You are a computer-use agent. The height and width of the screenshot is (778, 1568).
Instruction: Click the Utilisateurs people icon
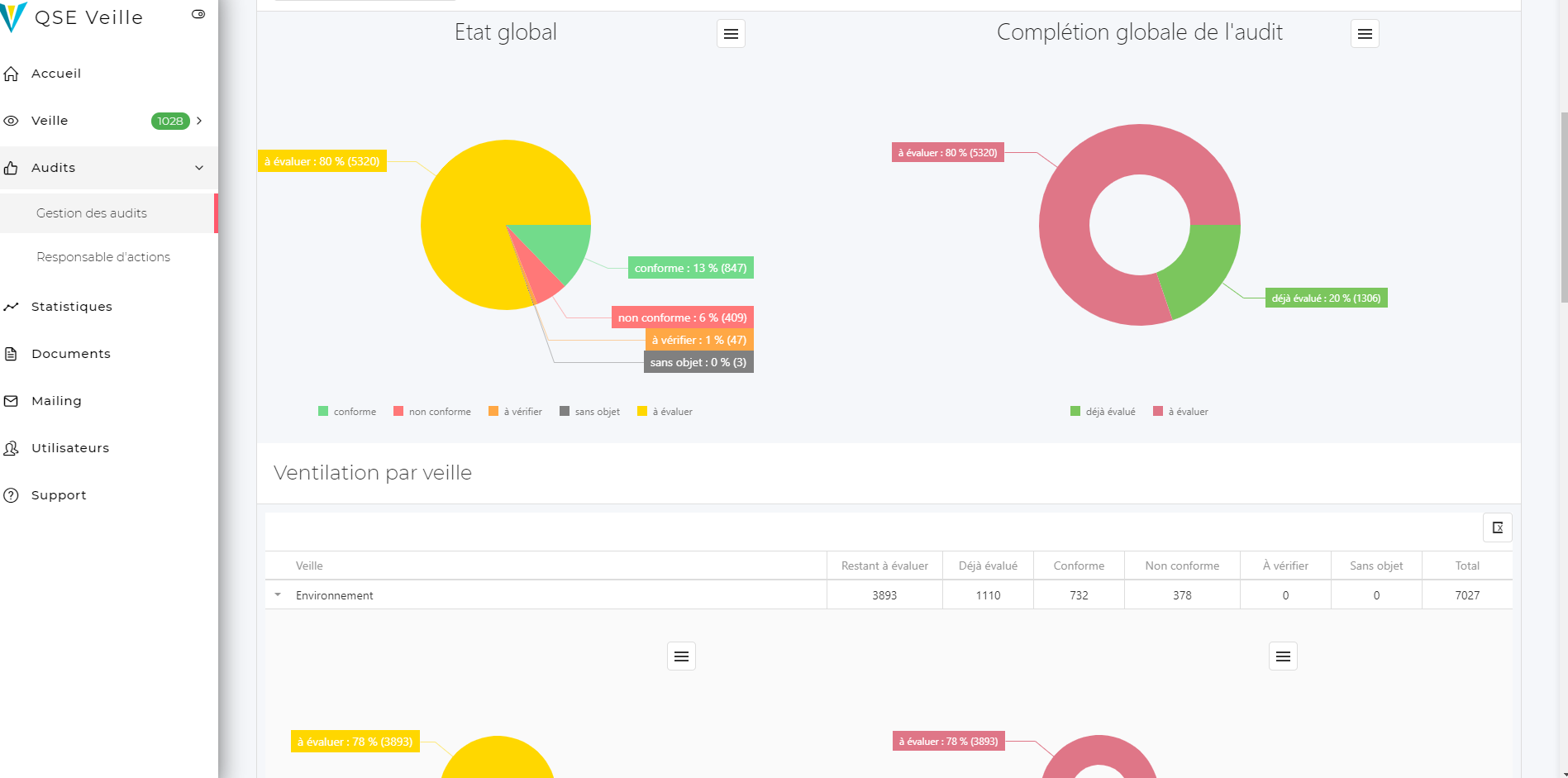tap(11, 448)
